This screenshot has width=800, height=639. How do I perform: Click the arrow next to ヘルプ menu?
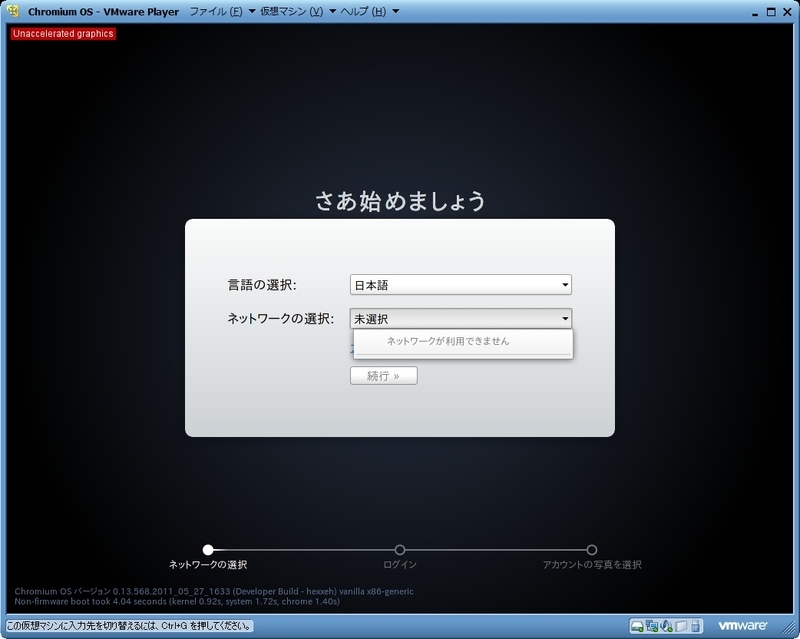pyautogui.click(x=395, y=11)
